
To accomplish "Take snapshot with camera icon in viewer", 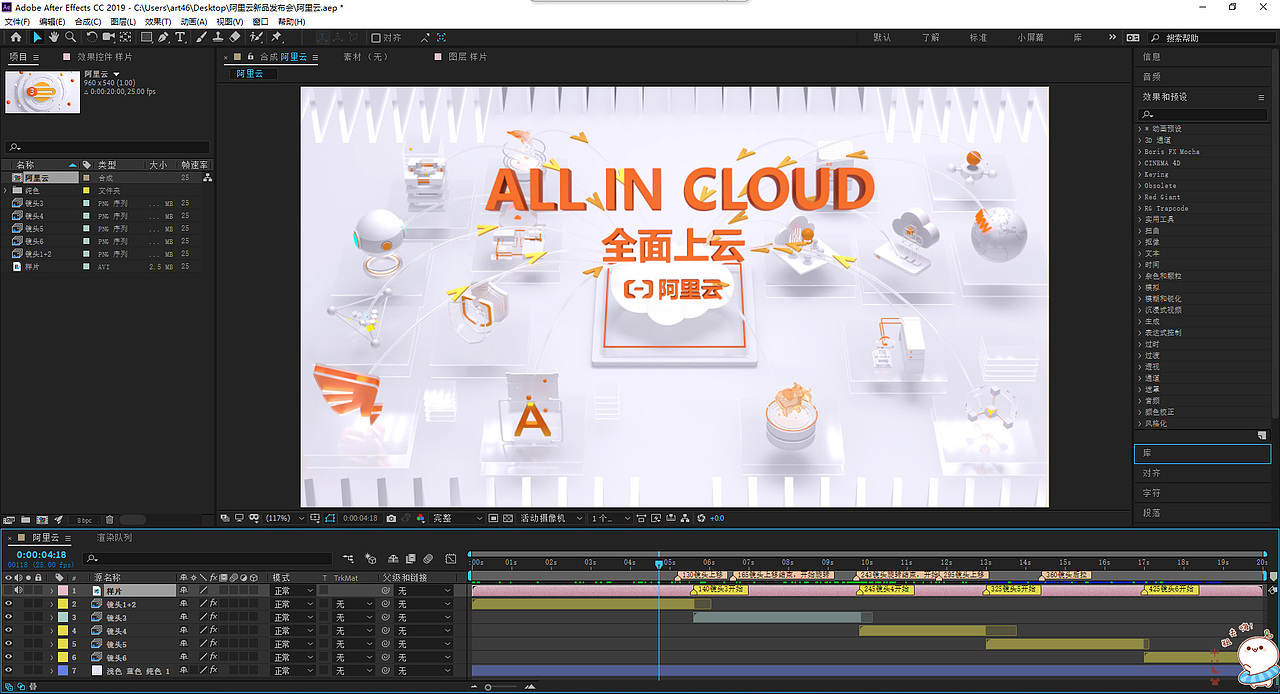I will (391, 518).
